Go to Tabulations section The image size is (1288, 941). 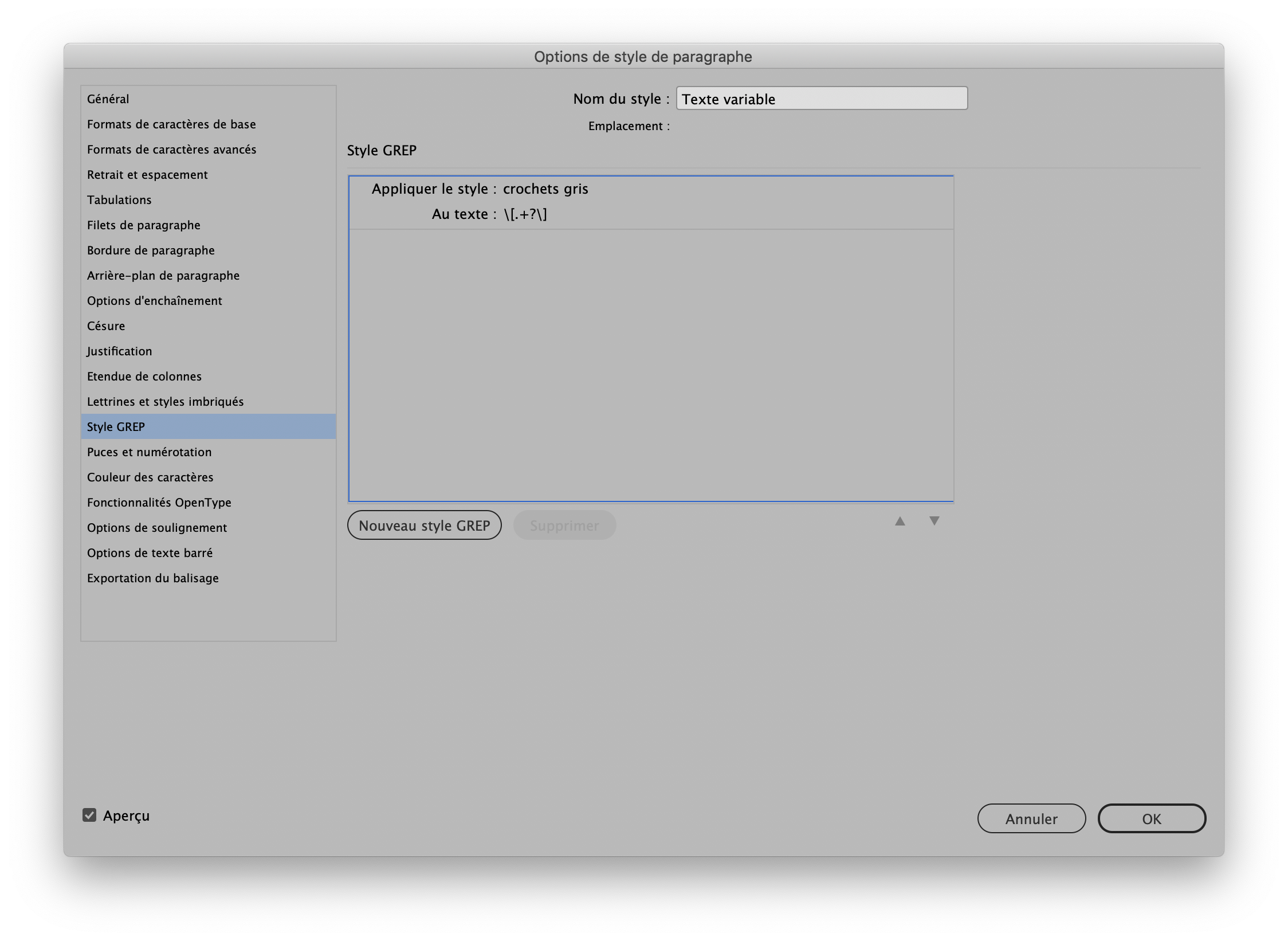tap(209, 199)
